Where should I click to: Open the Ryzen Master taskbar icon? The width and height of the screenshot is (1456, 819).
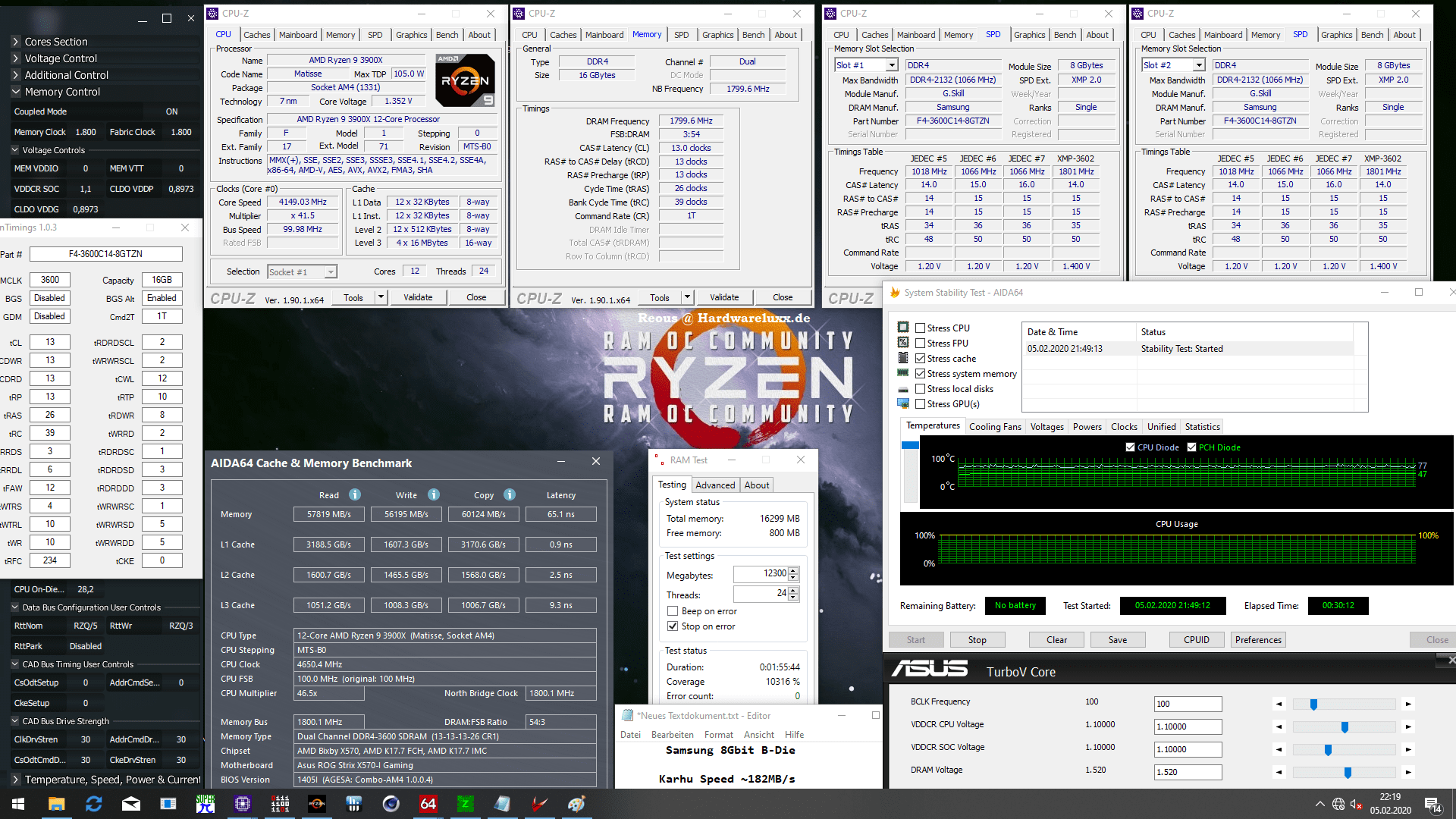[317, 804]
